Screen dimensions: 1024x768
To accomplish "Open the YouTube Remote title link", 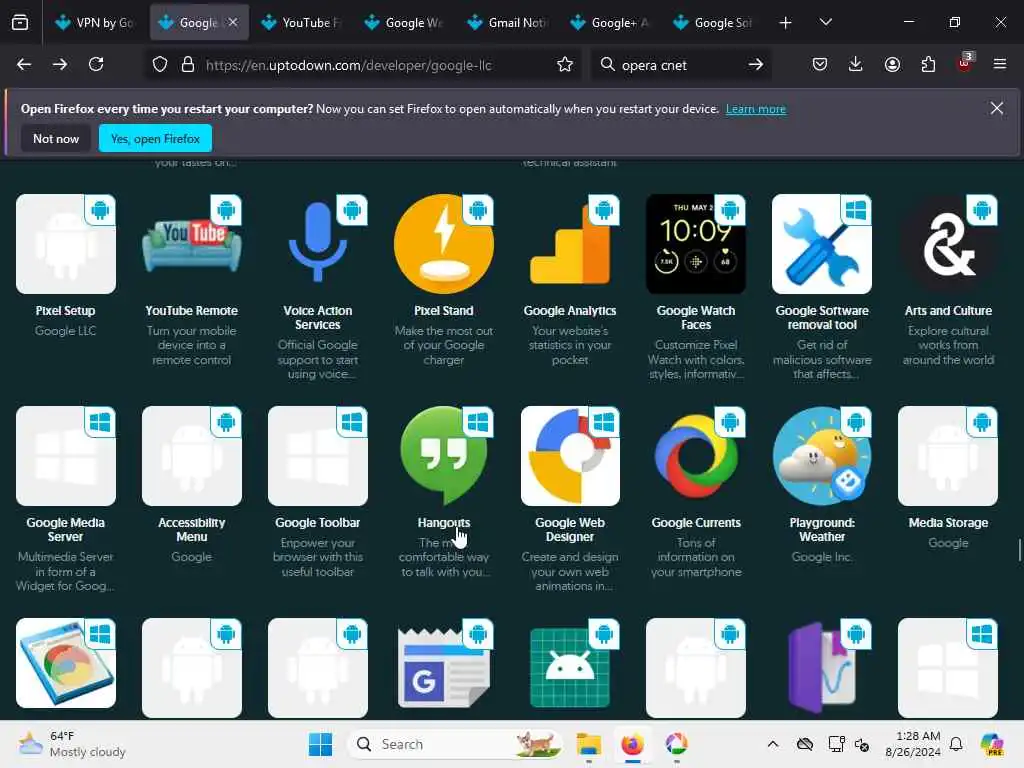I will coord(191,311).
